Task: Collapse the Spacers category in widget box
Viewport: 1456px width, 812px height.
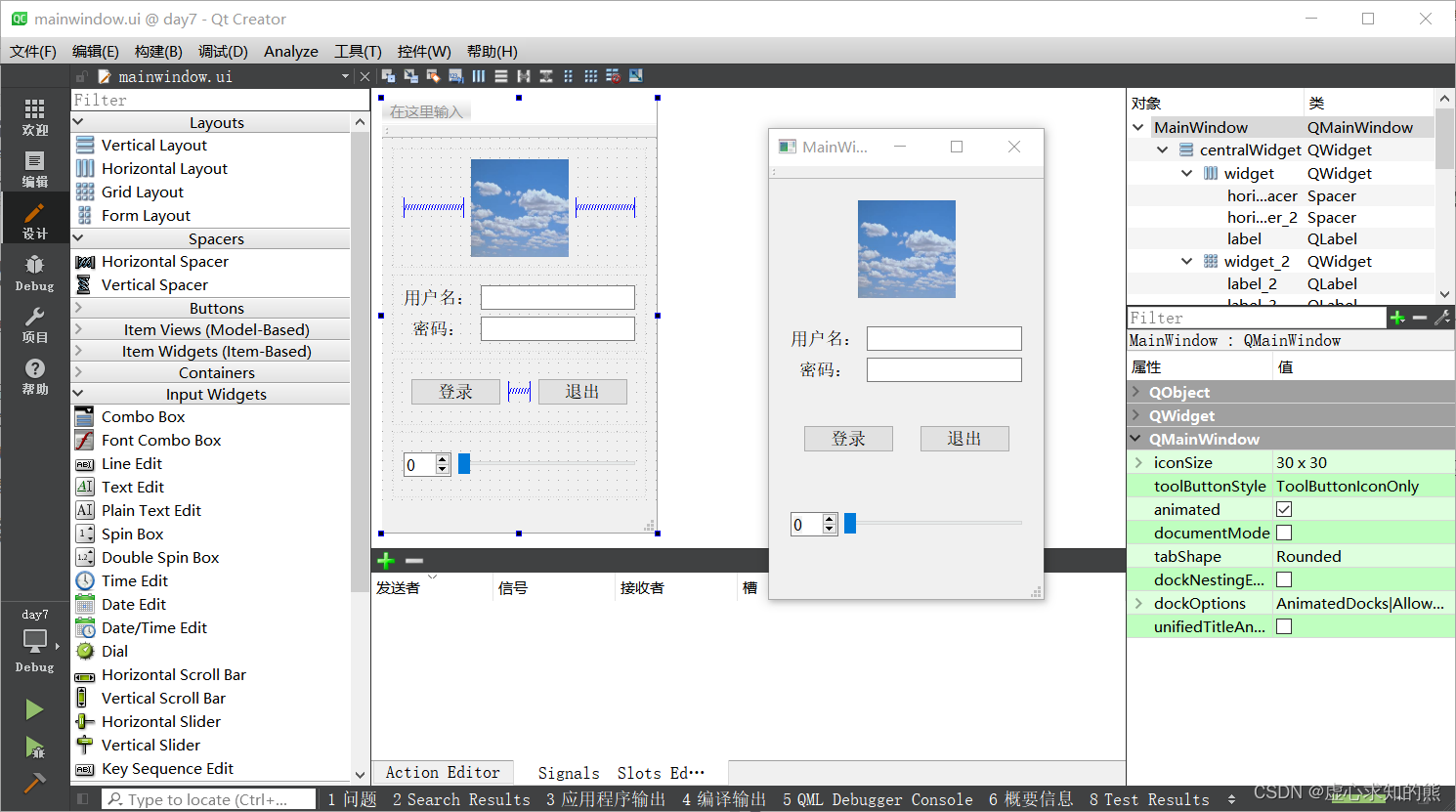Action: (x=78, y=238)
